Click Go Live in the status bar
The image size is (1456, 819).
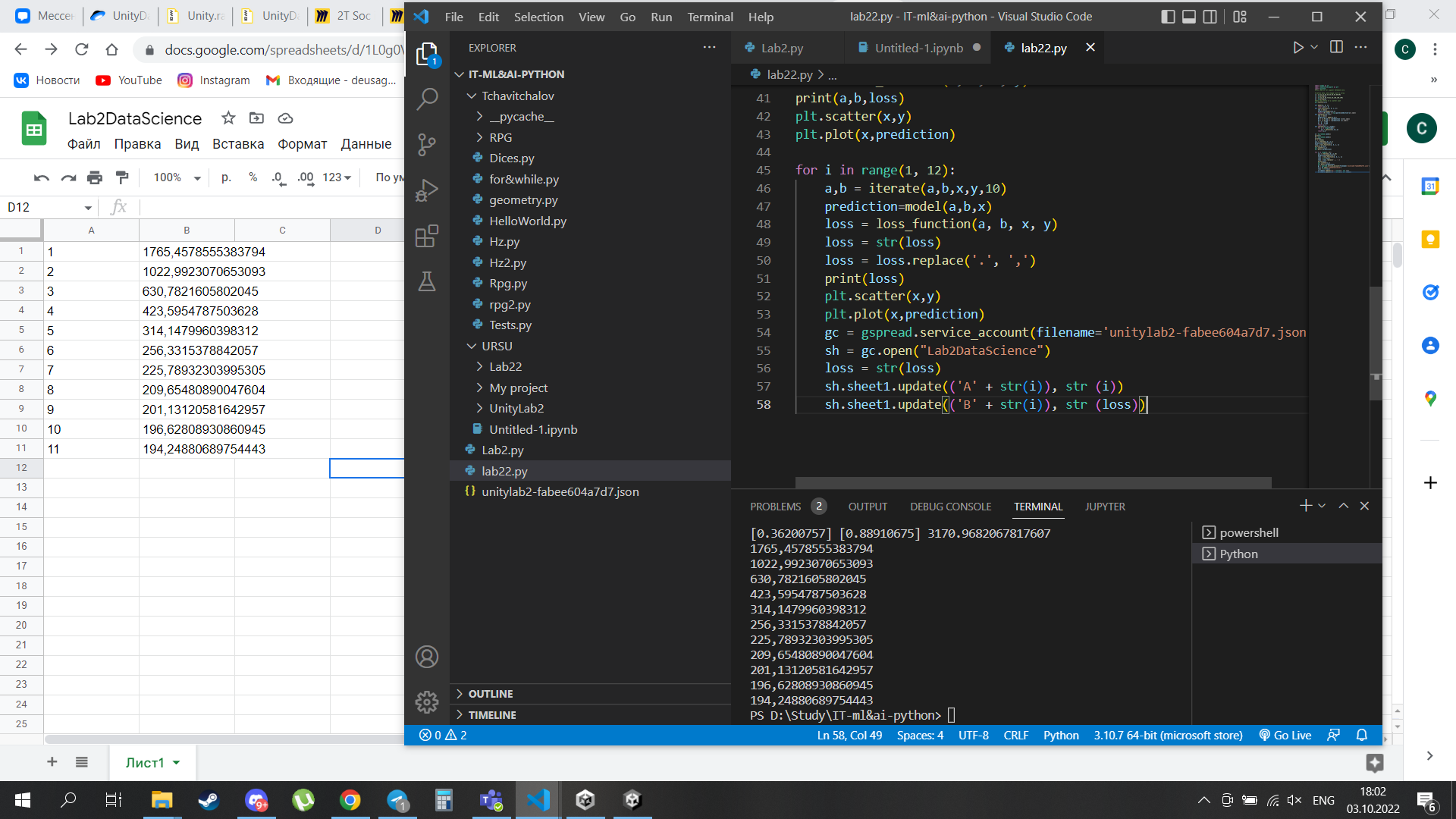(1285, 736)
